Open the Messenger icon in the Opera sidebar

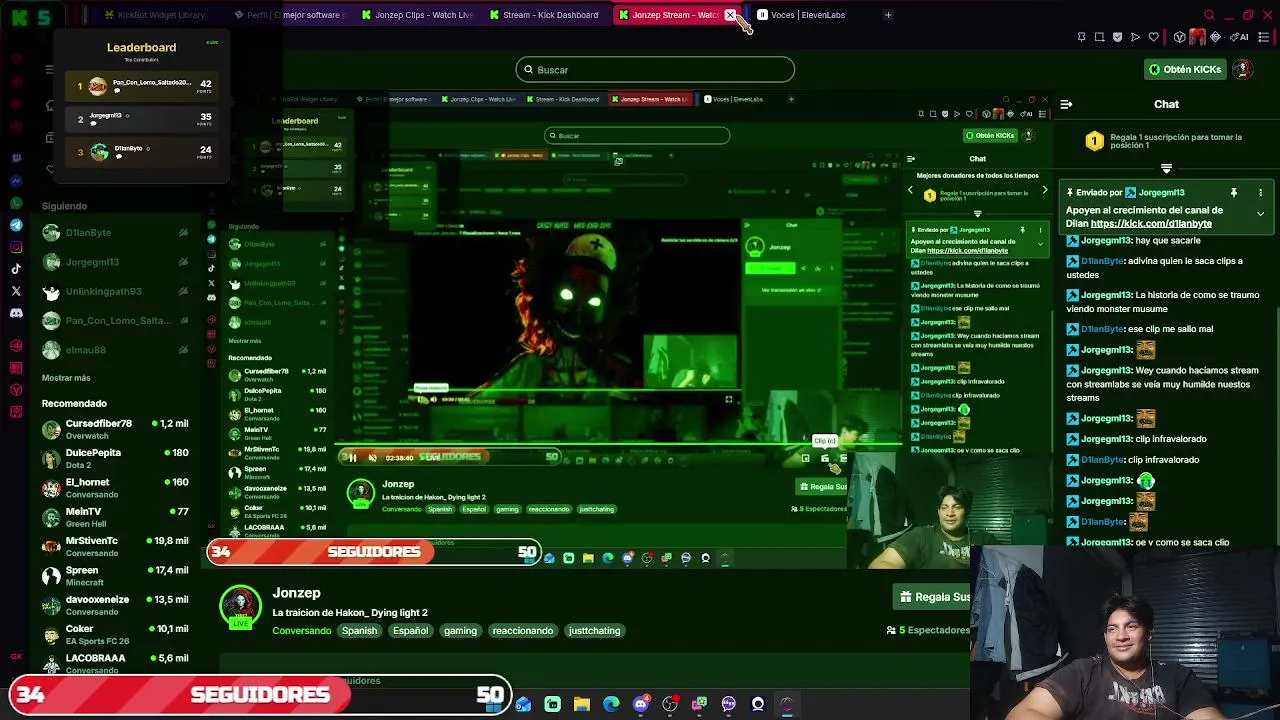tap(16, 181)
